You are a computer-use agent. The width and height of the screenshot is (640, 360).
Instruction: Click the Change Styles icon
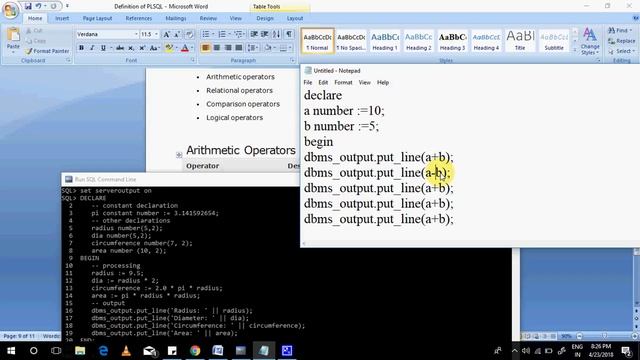[x=590, y=41]
